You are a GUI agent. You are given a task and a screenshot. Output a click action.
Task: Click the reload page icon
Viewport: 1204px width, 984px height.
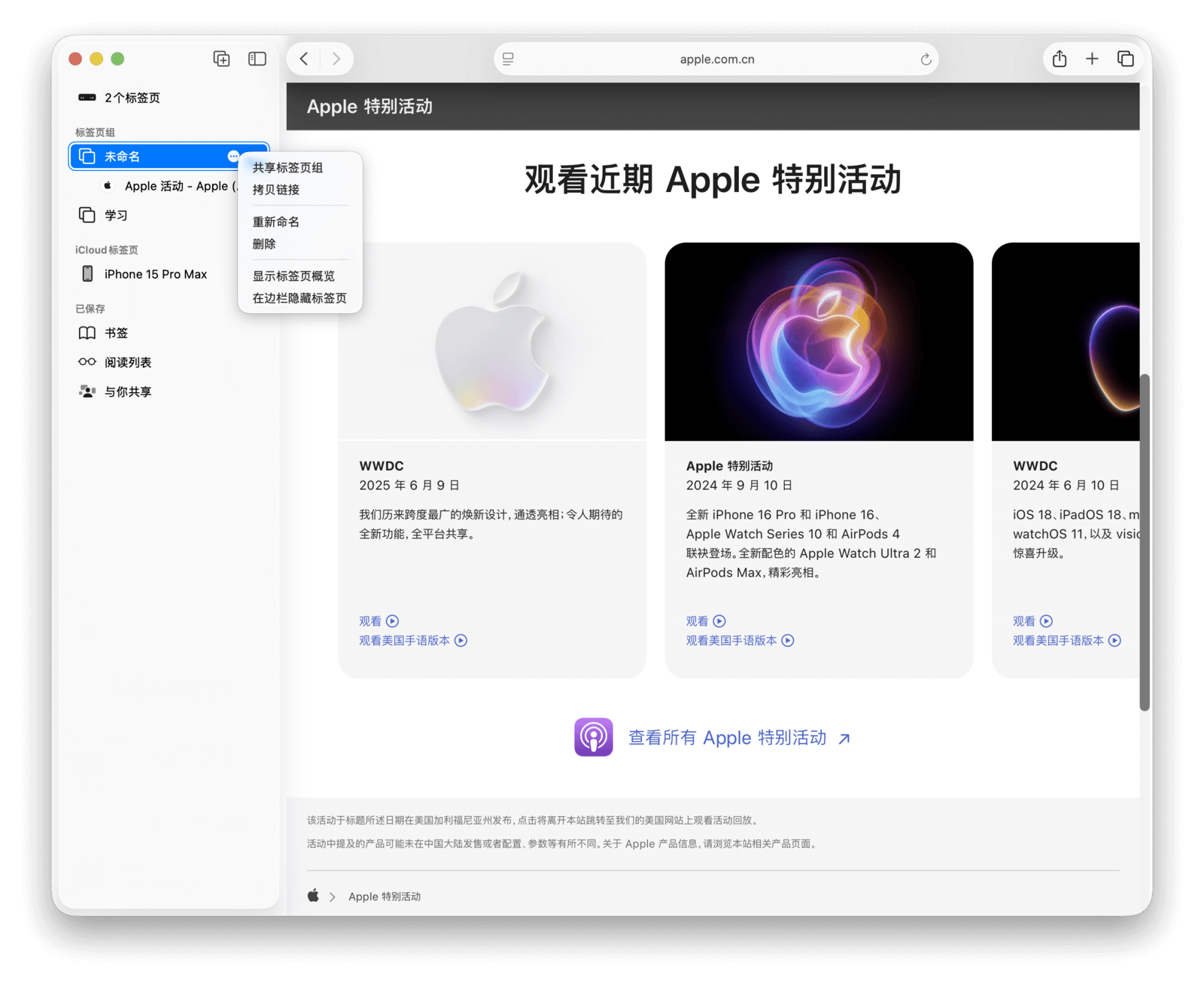[926, 59]
